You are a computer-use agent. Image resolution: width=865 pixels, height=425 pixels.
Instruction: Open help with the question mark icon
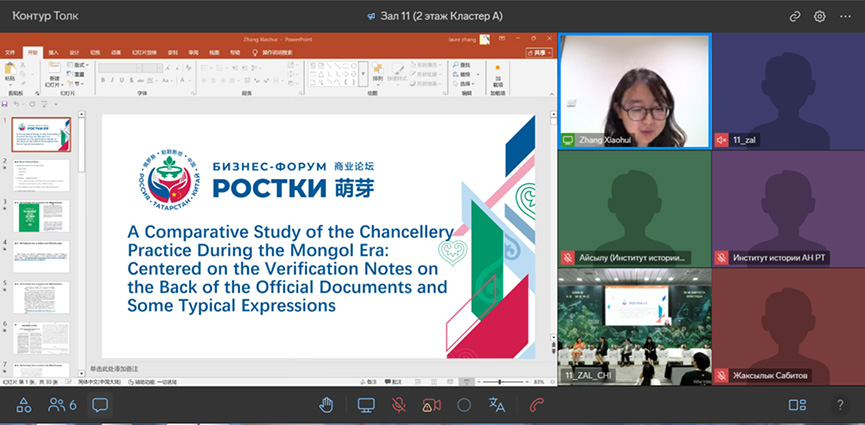click(840, 406)
